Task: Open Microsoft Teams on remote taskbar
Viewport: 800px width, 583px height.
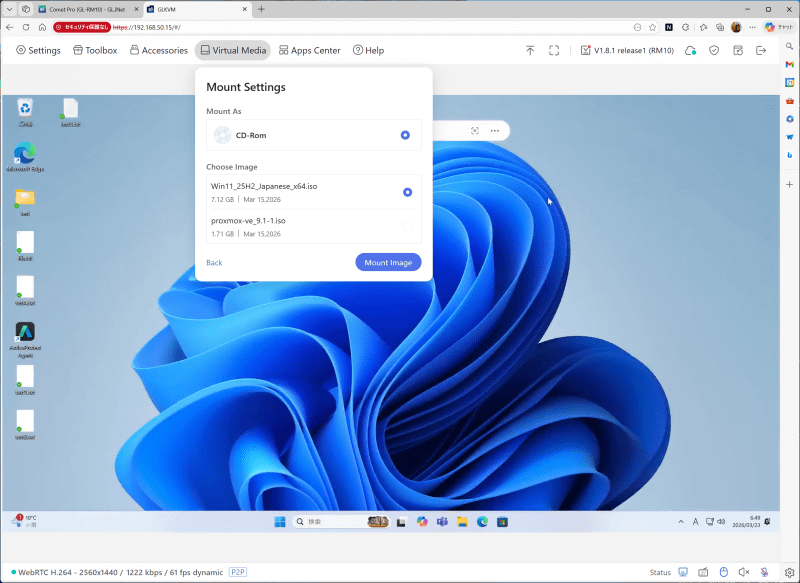Action: [x=442, y=521]
